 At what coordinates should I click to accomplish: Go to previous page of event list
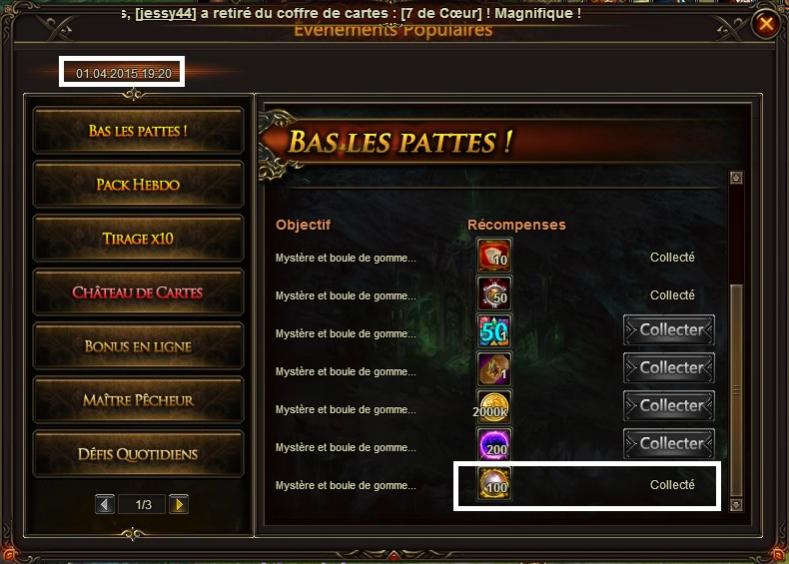click(x=105, y=504)
